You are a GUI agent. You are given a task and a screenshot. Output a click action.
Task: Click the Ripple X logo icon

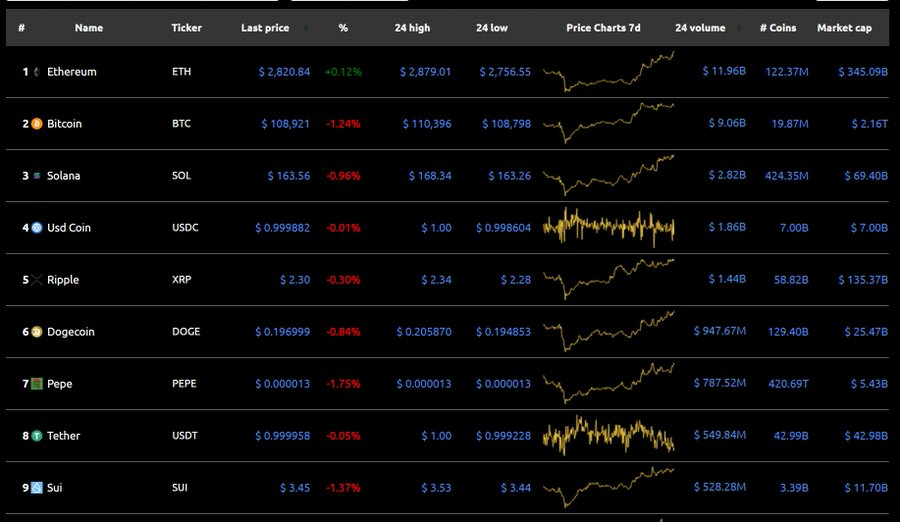pos(37,280)
